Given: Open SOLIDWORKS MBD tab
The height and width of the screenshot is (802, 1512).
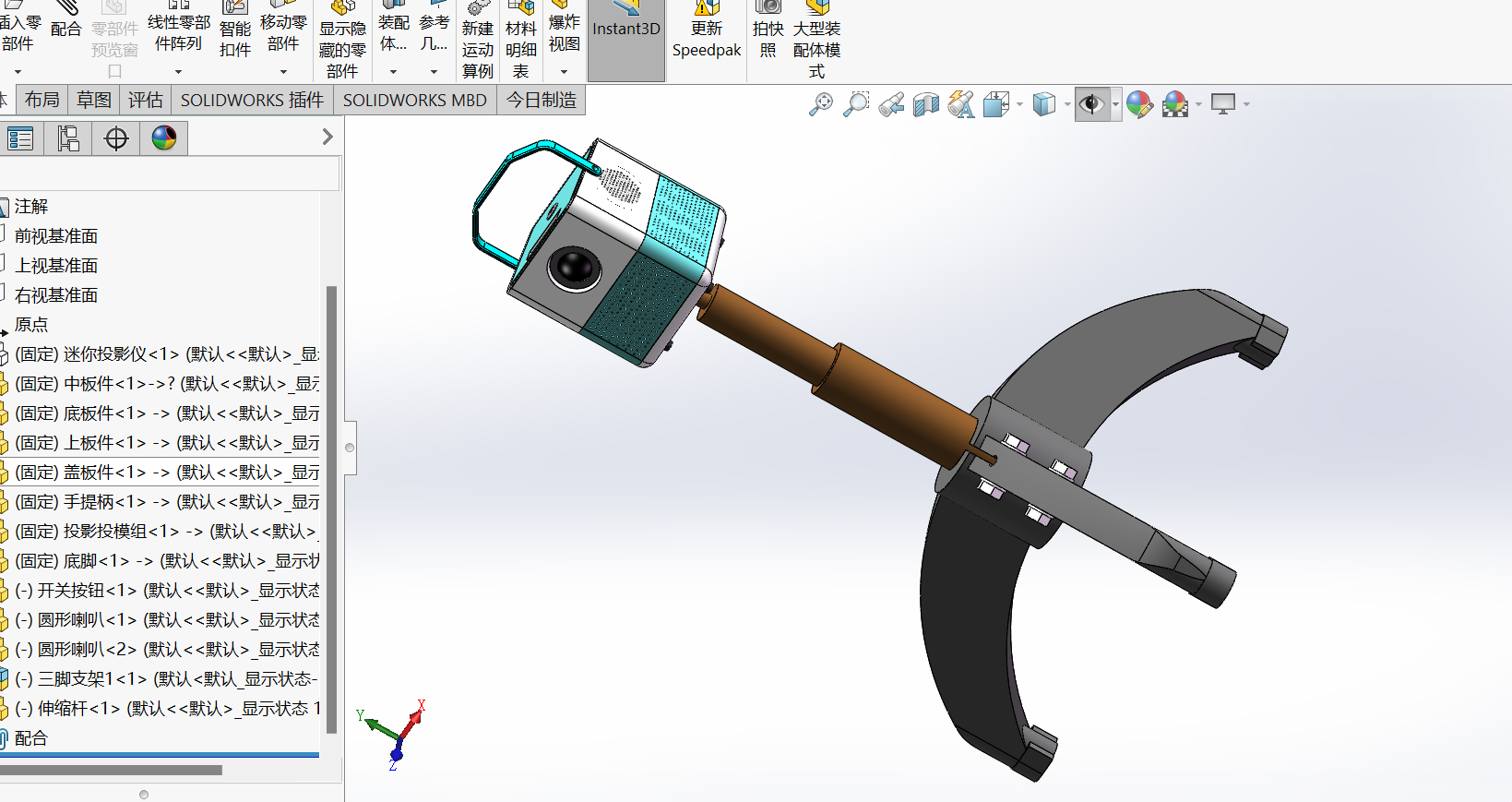Looking at the screenshot, I should 415,100.
